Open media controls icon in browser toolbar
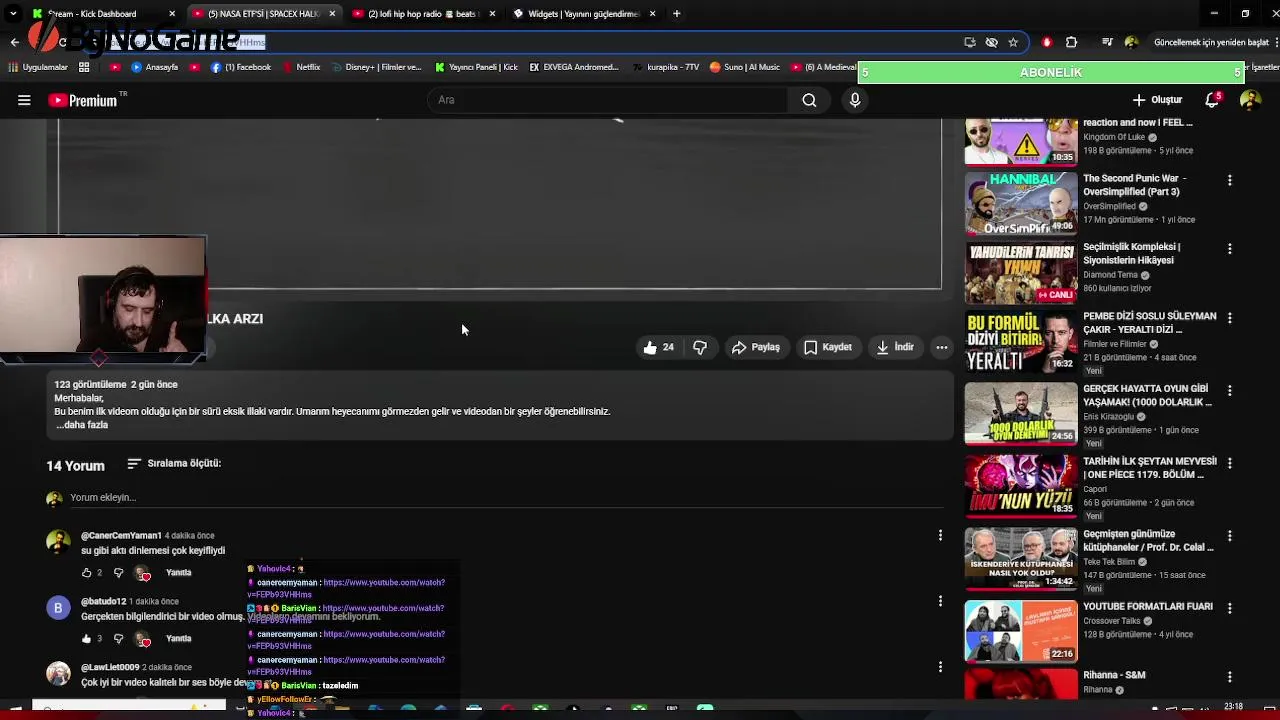 pyautogui.click(x=1107, y=42)
